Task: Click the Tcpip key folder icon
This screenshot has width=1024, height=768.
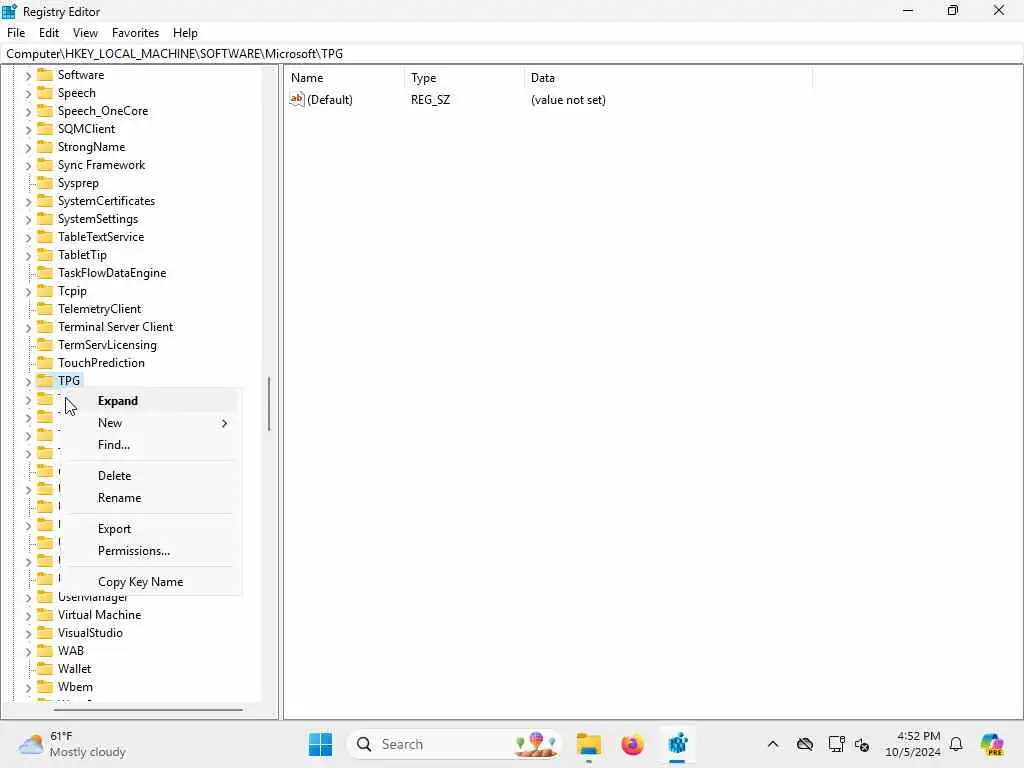Action: coord(44,291)
